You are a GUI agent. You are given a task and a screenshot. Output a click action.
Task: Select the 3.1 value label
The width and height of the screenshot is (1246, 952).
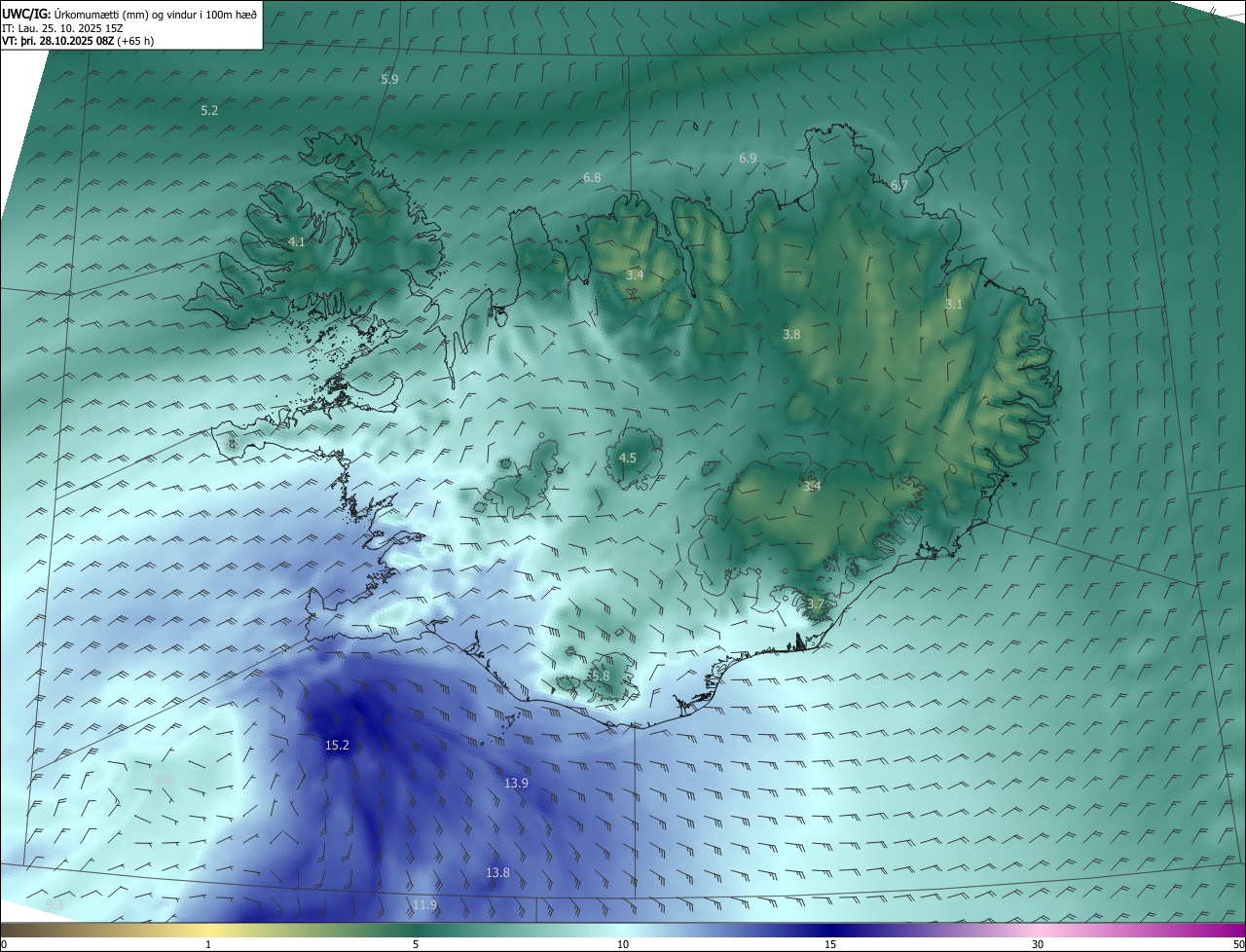coord(954,305)
